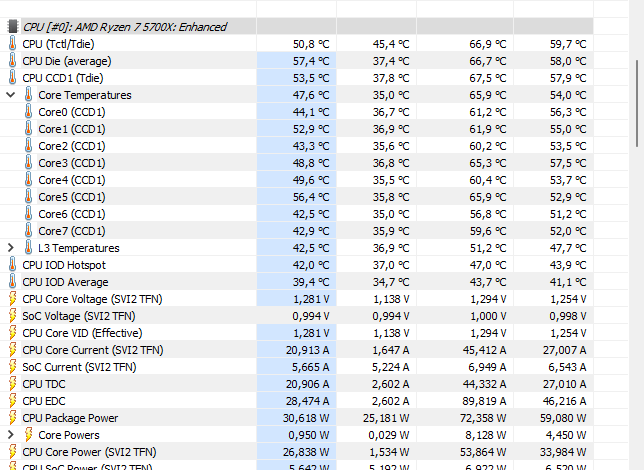Viewport: 644px width, 470px height.
Task: Click the current value 20,913 A
Action: point(308,350)
